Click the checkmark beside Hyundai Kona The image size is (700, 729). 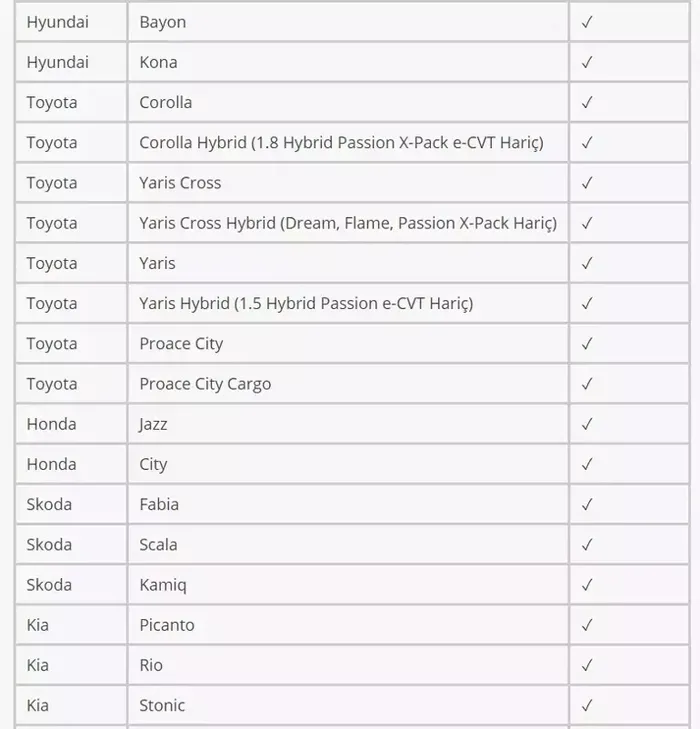point(587,62)
